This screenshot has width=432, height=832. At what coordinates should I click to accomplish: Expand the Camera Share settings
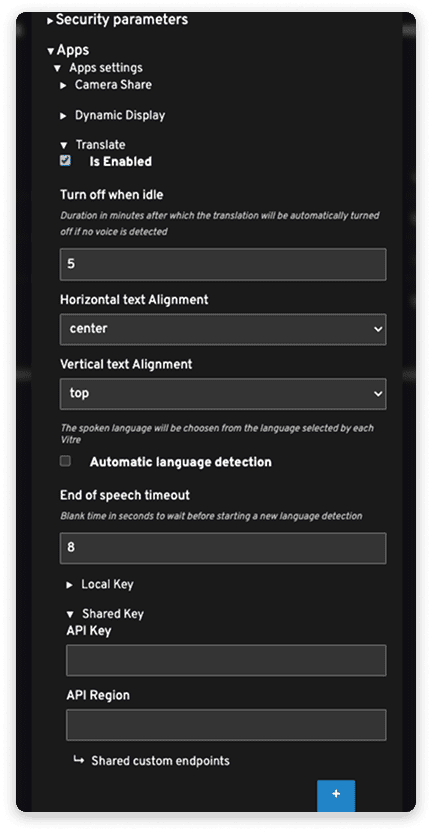pyautogui.click(x=106, y=85)
